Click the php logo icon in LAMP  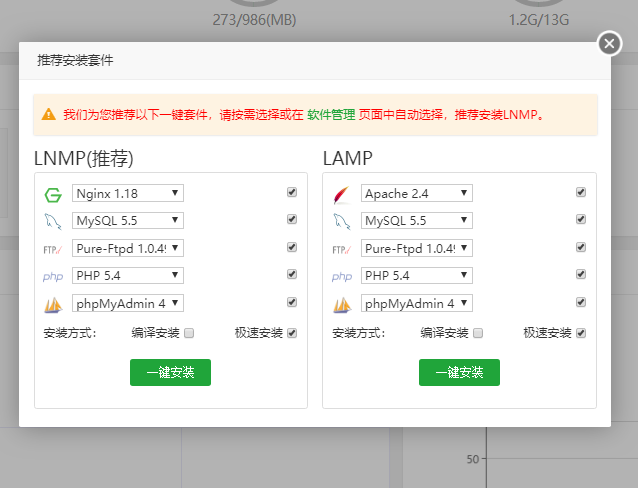coord(342,277)
